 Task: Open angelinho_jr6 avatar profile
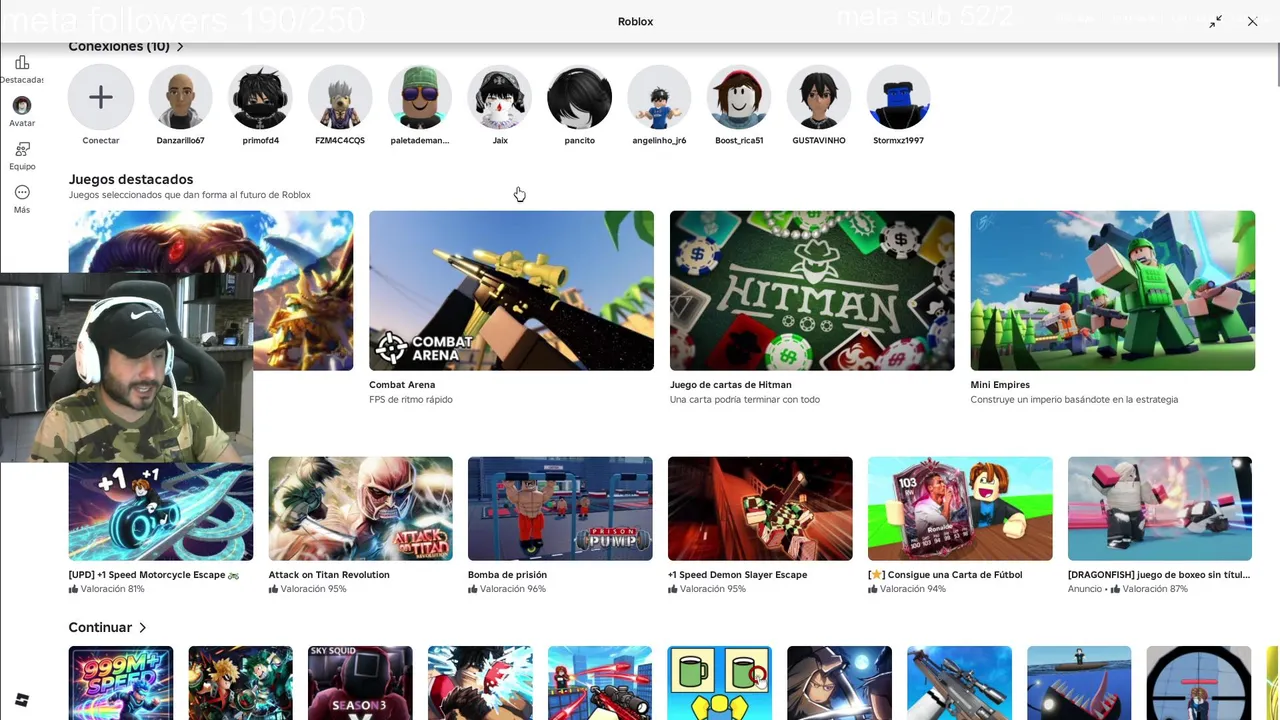[x=659, y=97]
